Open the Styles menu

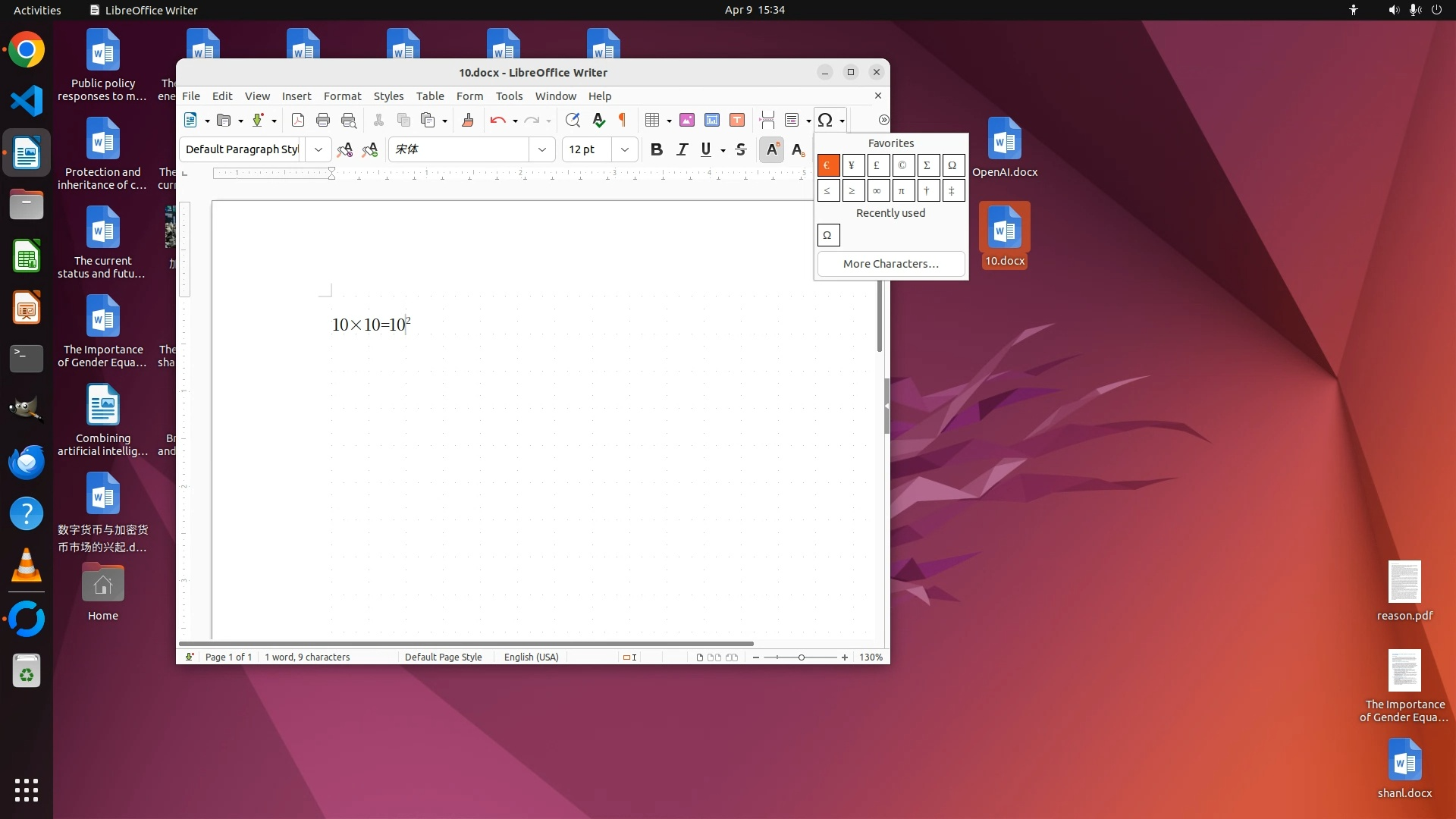388,96
